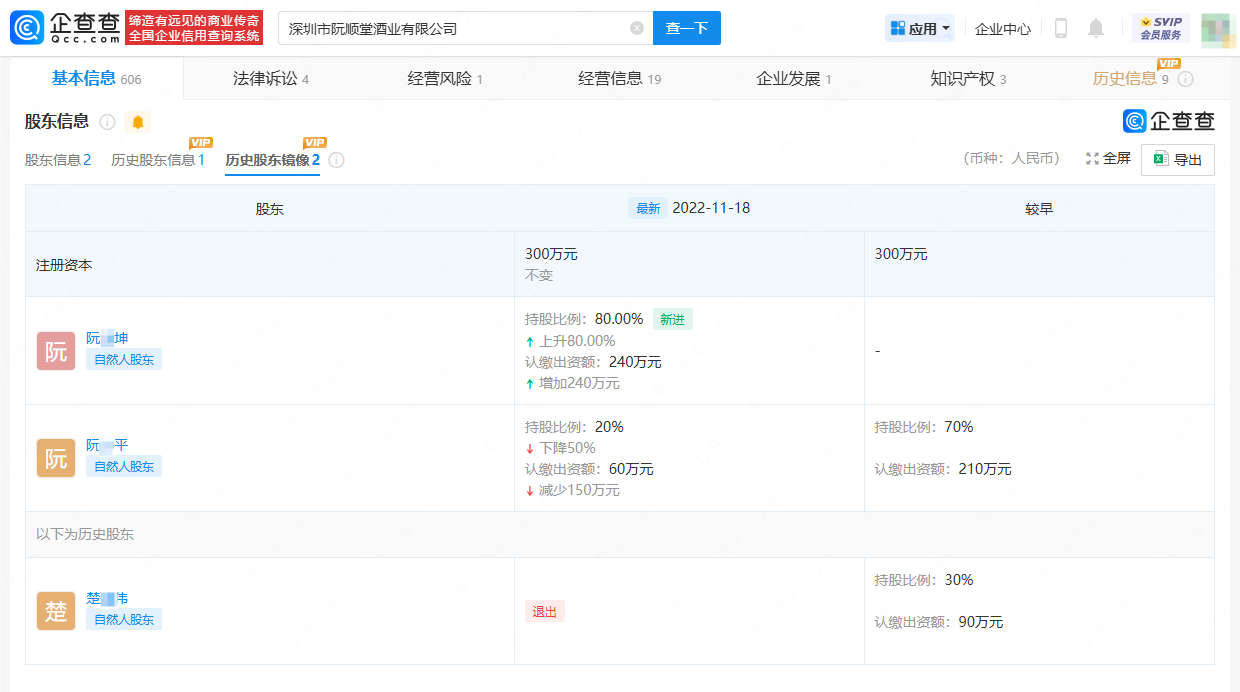Switch to 知识产权 tab
The image size is (1240, 692).
pyautogui.click(x=968, y=79)
